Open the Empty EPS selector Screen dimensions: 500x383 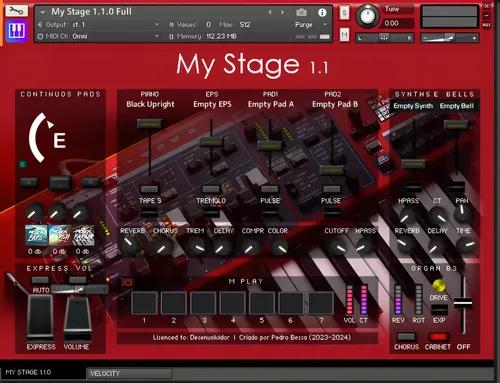pyautogui.click(x=212, y=104)
